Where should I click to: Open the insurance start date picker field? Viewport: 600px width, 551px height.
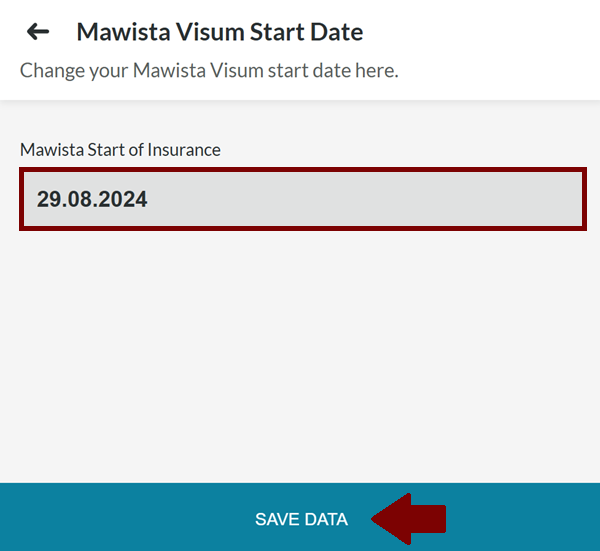(x=302, y=199)
